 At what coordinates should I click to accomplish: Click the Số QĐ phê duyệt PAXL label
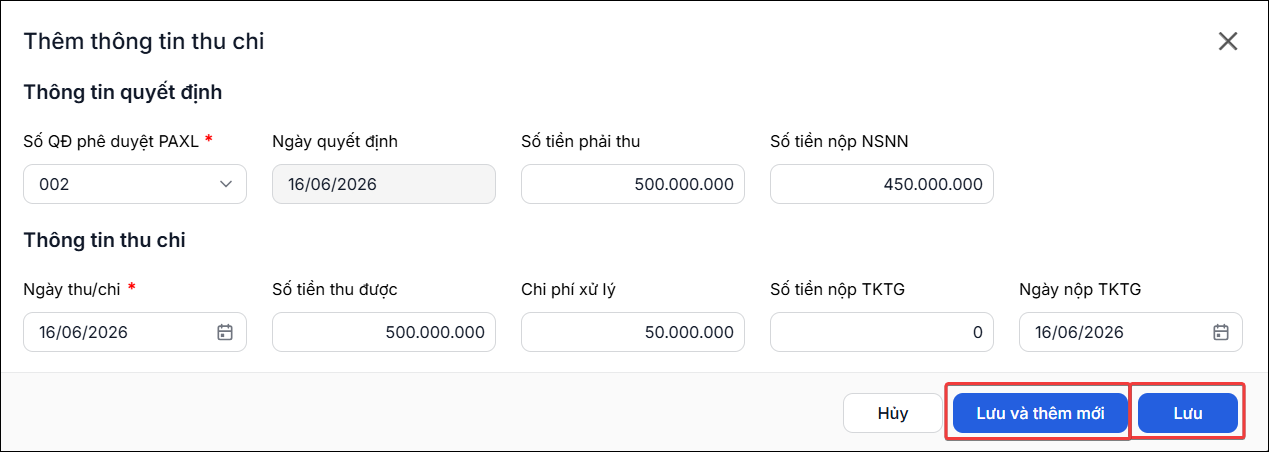[111, 141]
